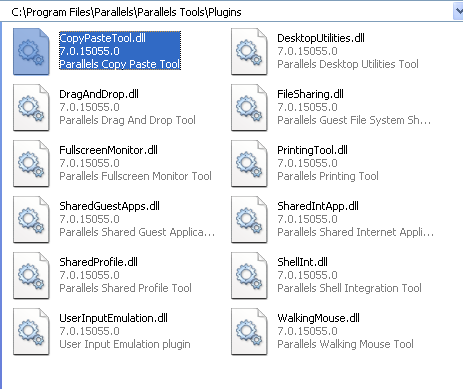Click 'Parallels Shared Profile Tool' description
The width and height of the screenshot is (463, 389).
click(125, 288)
